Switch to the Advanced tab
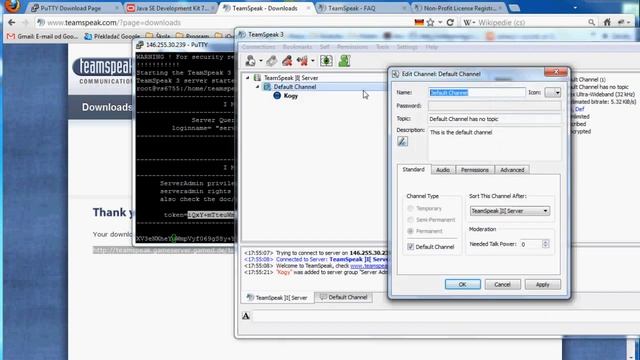The height and width of the screenshot is (360, 640). (512, 170)
